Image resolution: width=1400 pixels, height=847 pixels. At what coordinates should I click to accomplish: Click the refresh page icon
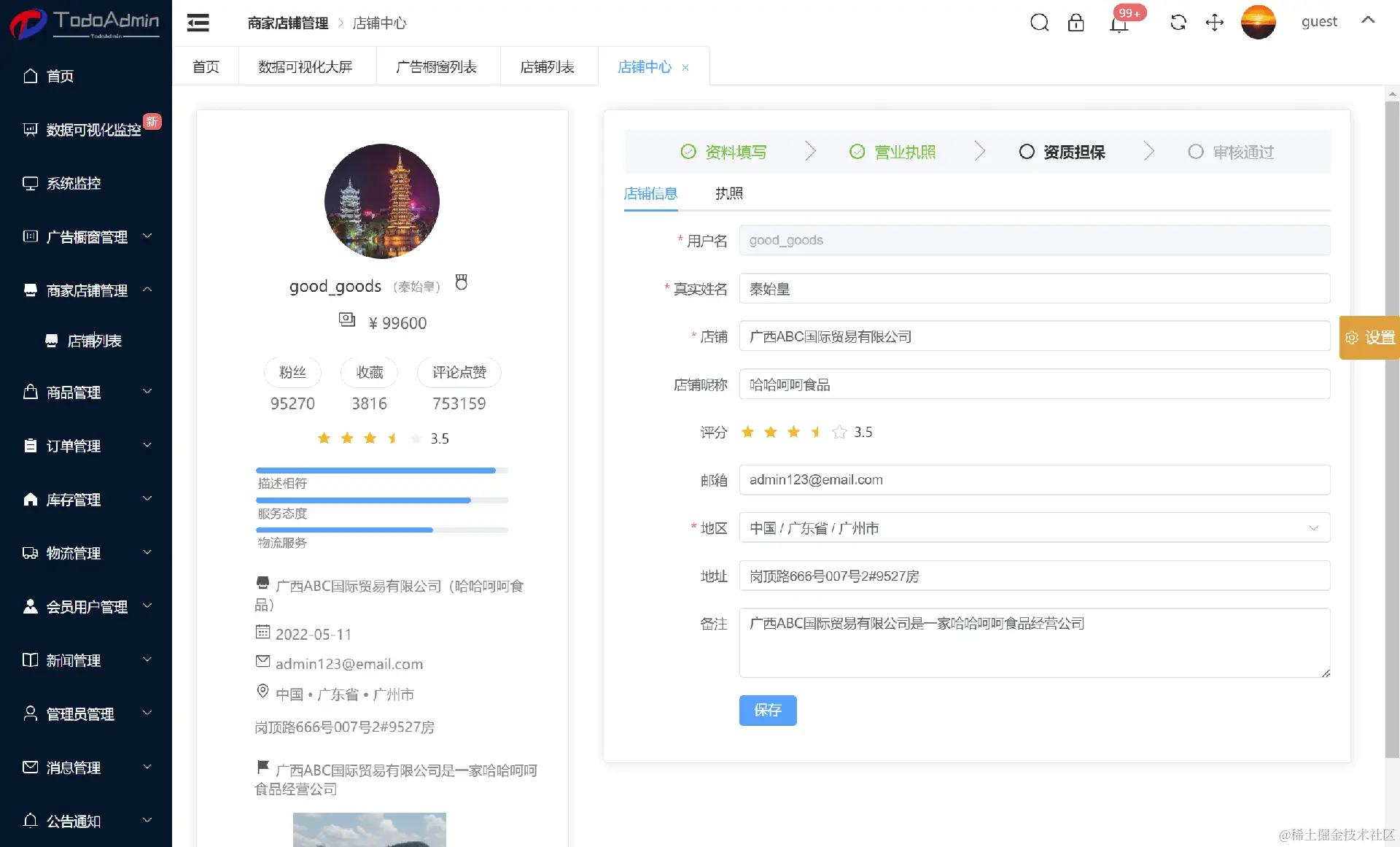point(1178,23)
